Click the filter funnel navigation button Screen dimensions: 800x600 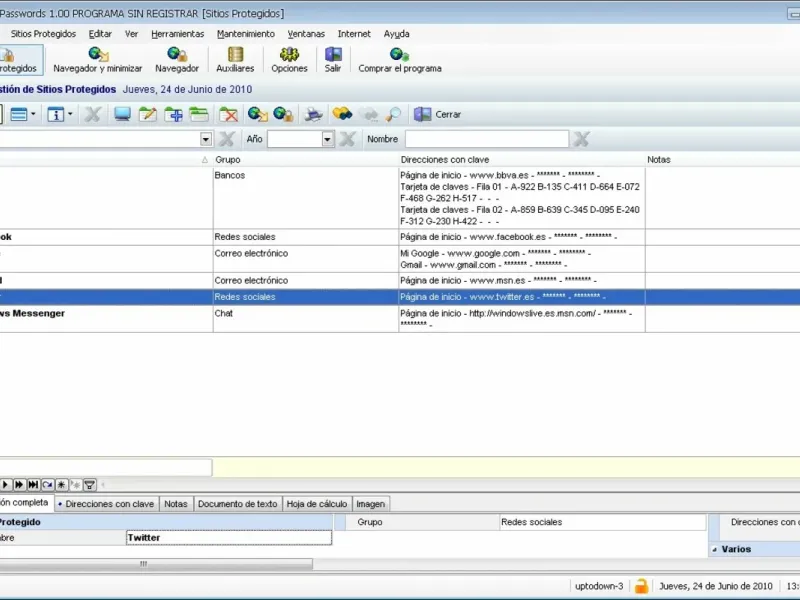click(89, 485)
